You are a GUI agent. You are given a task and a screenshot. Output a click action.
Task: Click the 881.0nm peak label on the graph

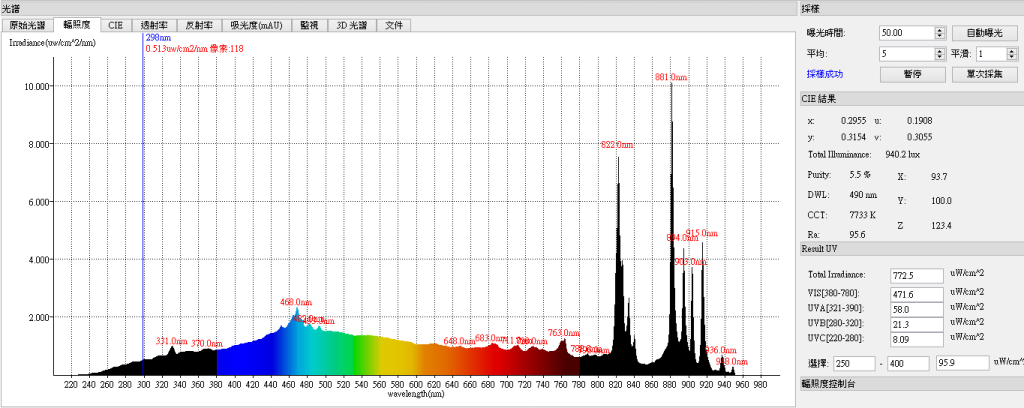click(670, 77)
